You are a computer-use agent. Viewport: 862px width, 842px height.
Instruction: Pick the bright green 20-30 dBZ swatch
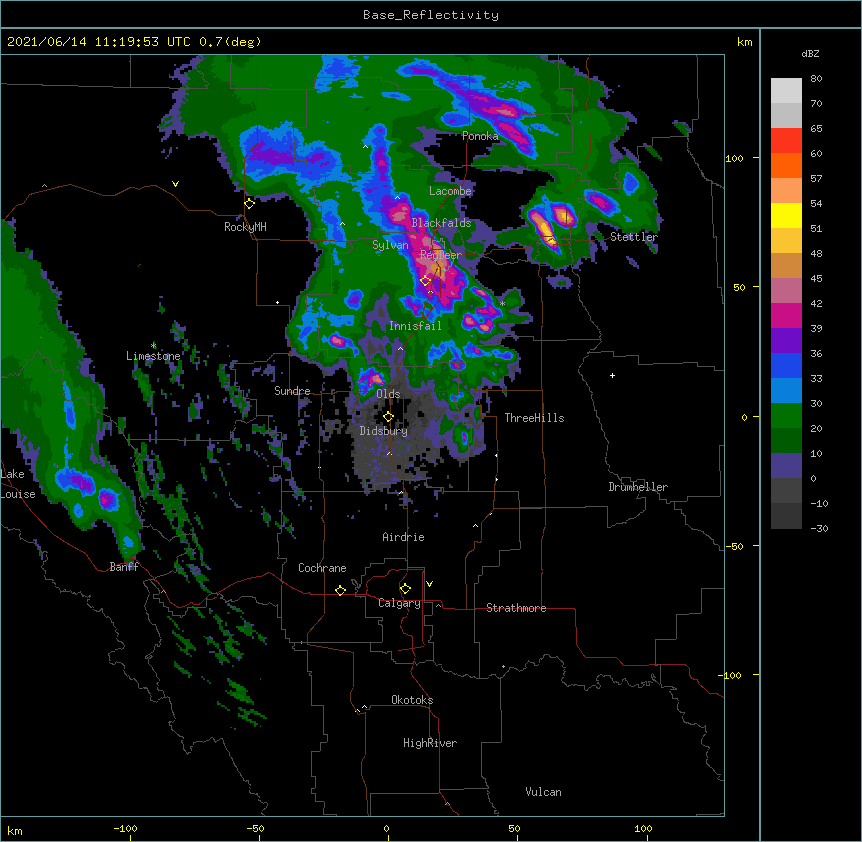click(x=786, y=416)
